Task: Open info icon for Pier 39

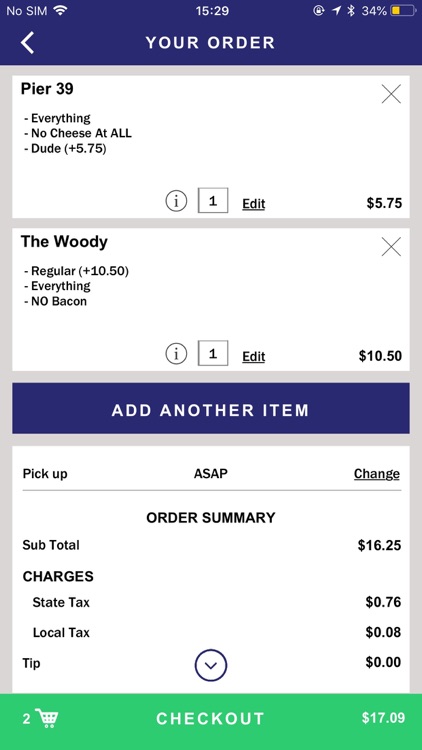Action: coord(176,202)
